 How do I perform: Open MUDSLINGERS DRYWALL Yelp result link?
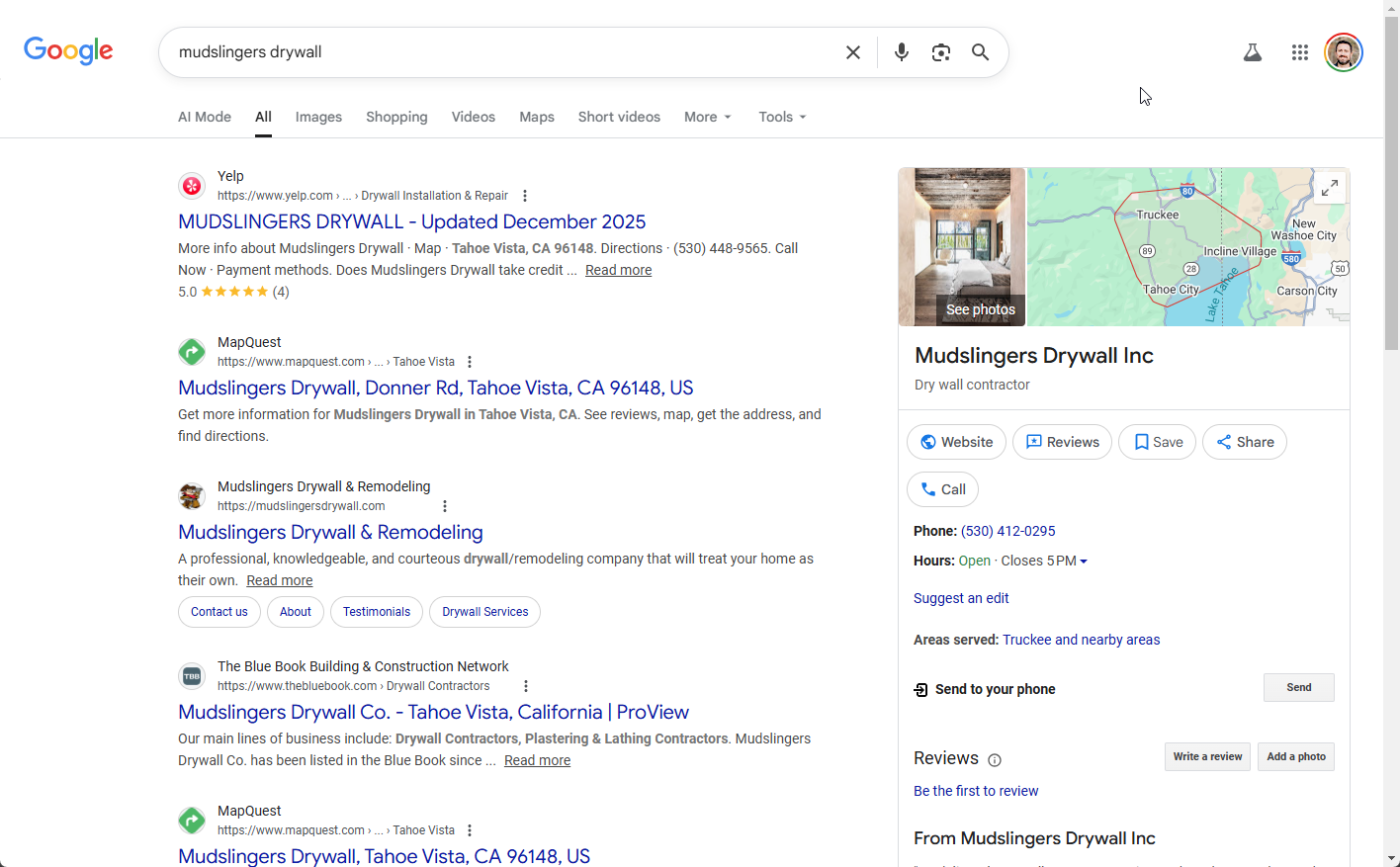[x=412, y=221]
